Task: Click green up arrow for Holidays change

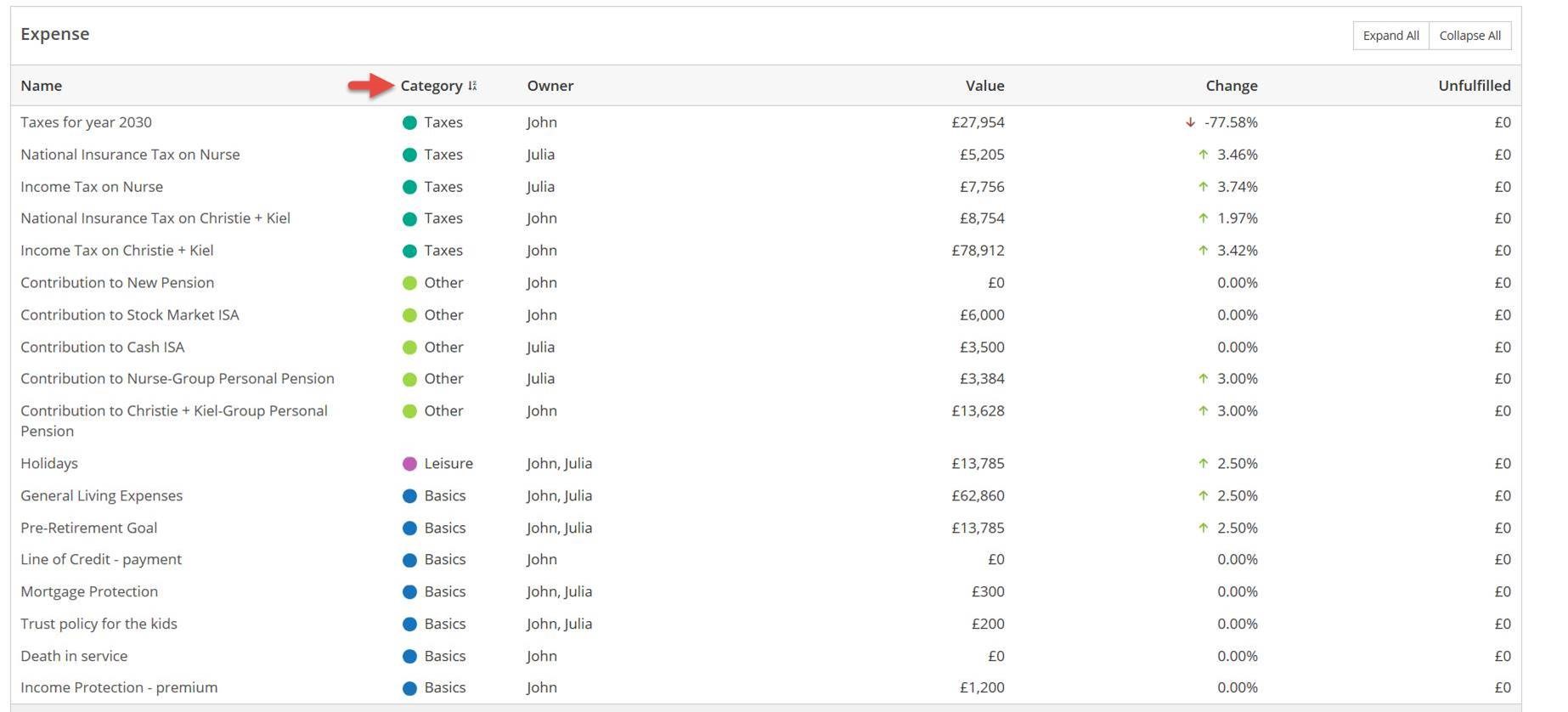Action: click(1203, 464)
